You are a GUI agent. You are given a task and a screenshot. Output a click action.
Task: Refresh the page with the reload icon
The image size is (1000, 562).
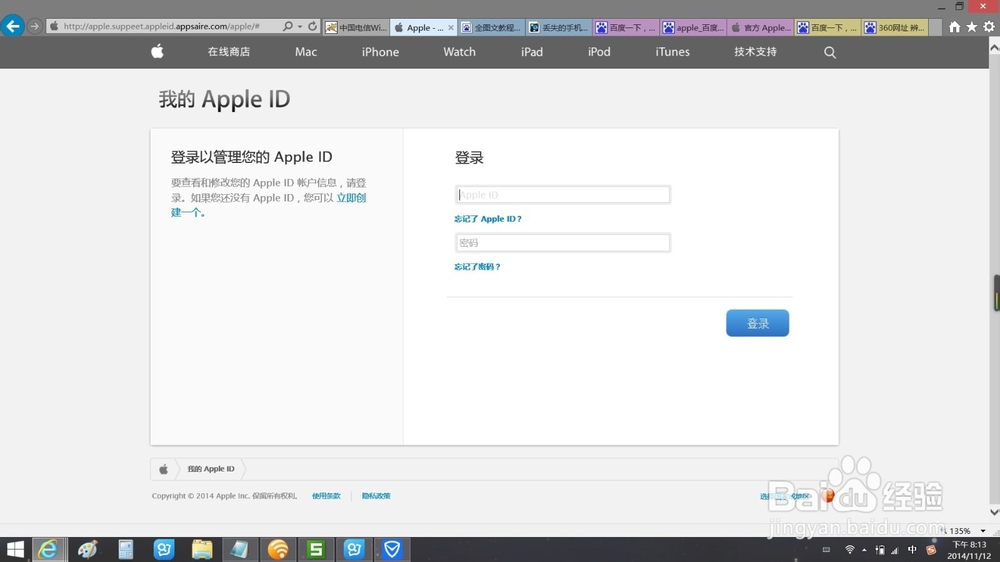[x=312, y=26]
